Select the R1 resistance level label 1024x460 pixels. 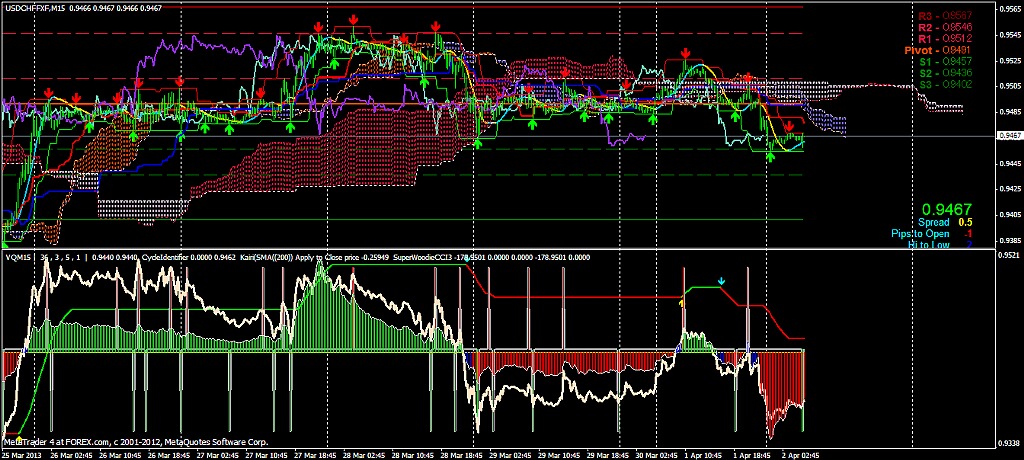[945, 38]
